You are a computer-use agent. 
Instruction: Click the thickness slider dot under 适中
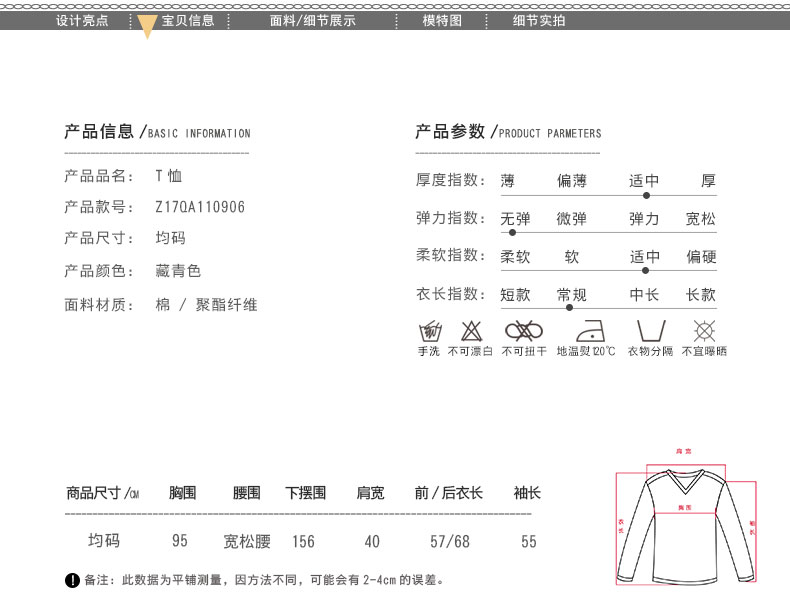pyautogui.click(x=646, y=195)
